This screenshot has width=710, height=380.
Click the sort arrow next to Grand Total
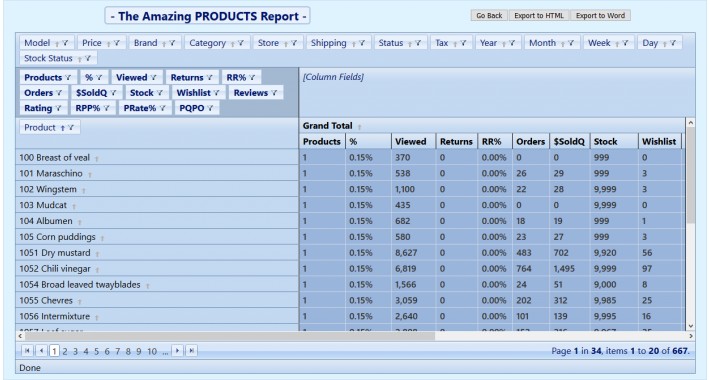[x=360, y=126]
